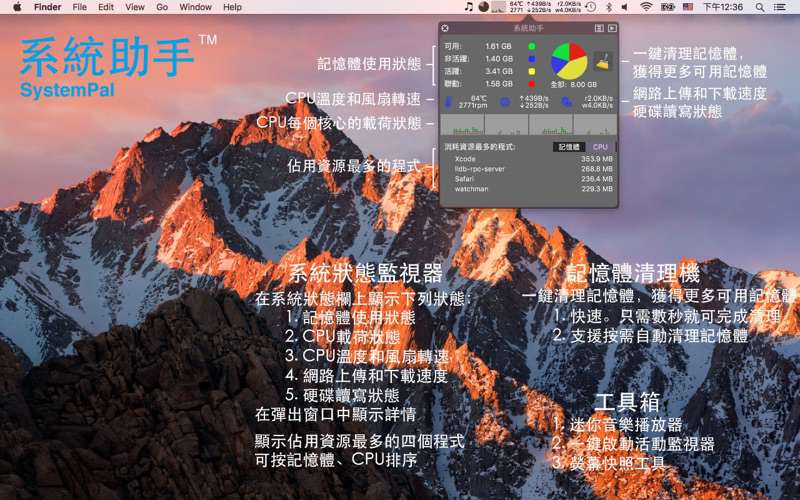Image resolution: width=800 pixels, height=500 pixels.
Task: Click the green 可用 memory color indicator
Action: pyautogui.click(x=532, y=46)
